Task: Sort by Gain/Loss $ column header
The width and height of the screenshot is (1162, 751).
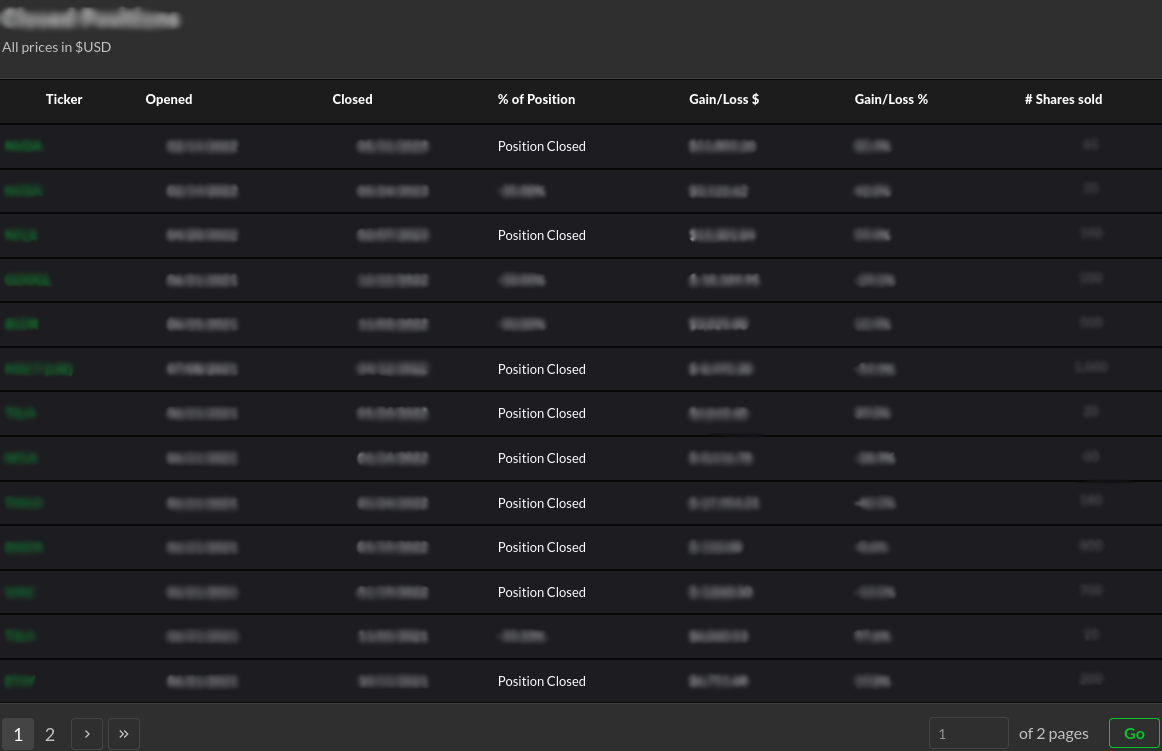Action: click(x=724, y=99)
